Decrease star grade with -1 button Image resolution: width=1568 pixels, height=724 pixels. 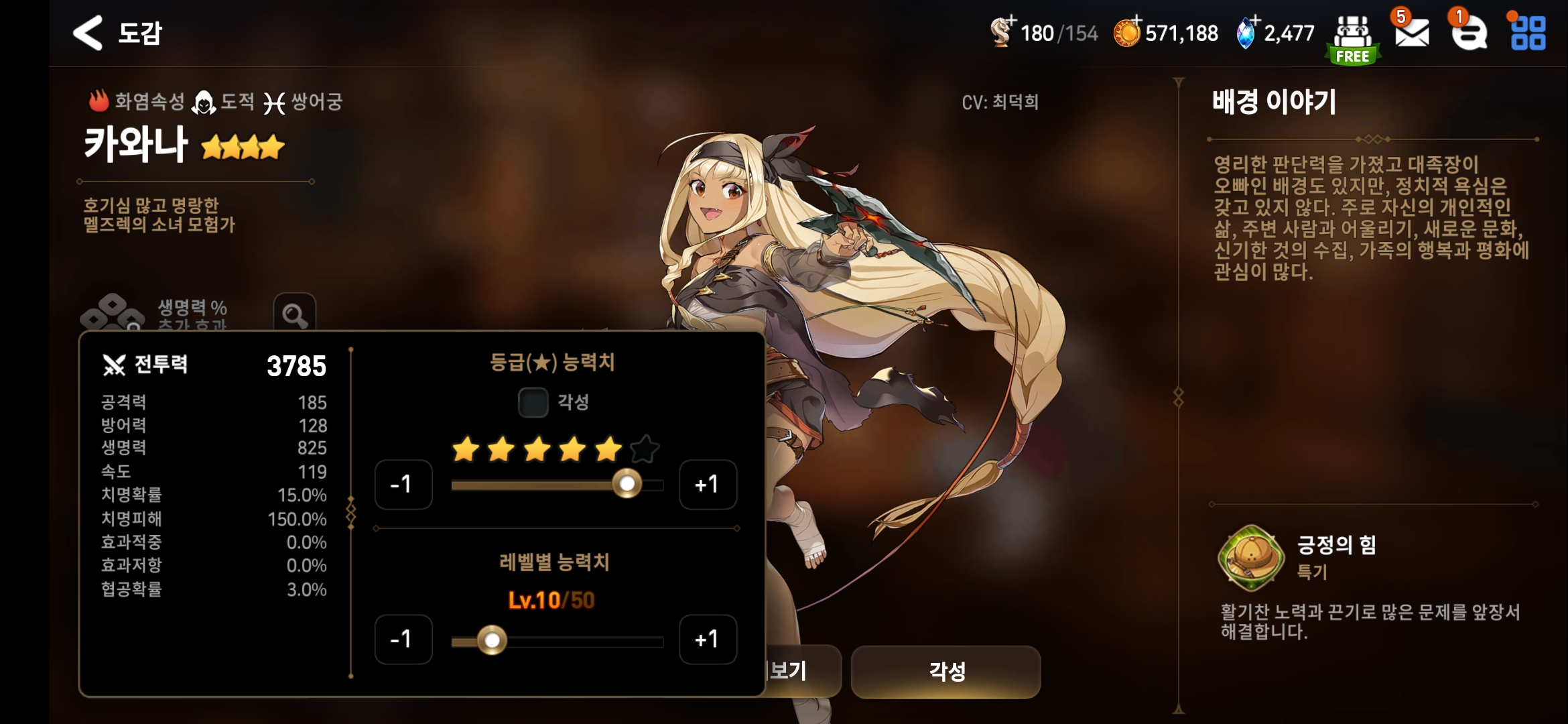pos(403,485)
